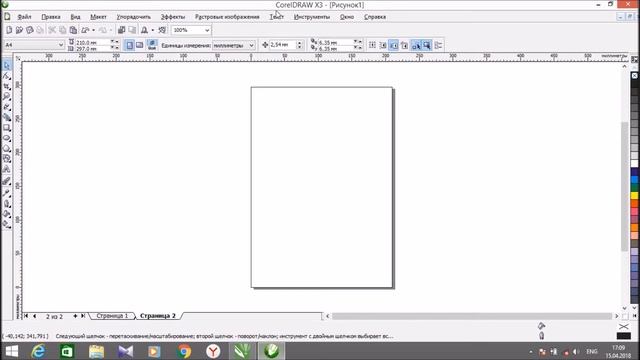The image size is (640, 360).
Task: Switch to the Страница 2 tab
Action: [x=158, y=316]
